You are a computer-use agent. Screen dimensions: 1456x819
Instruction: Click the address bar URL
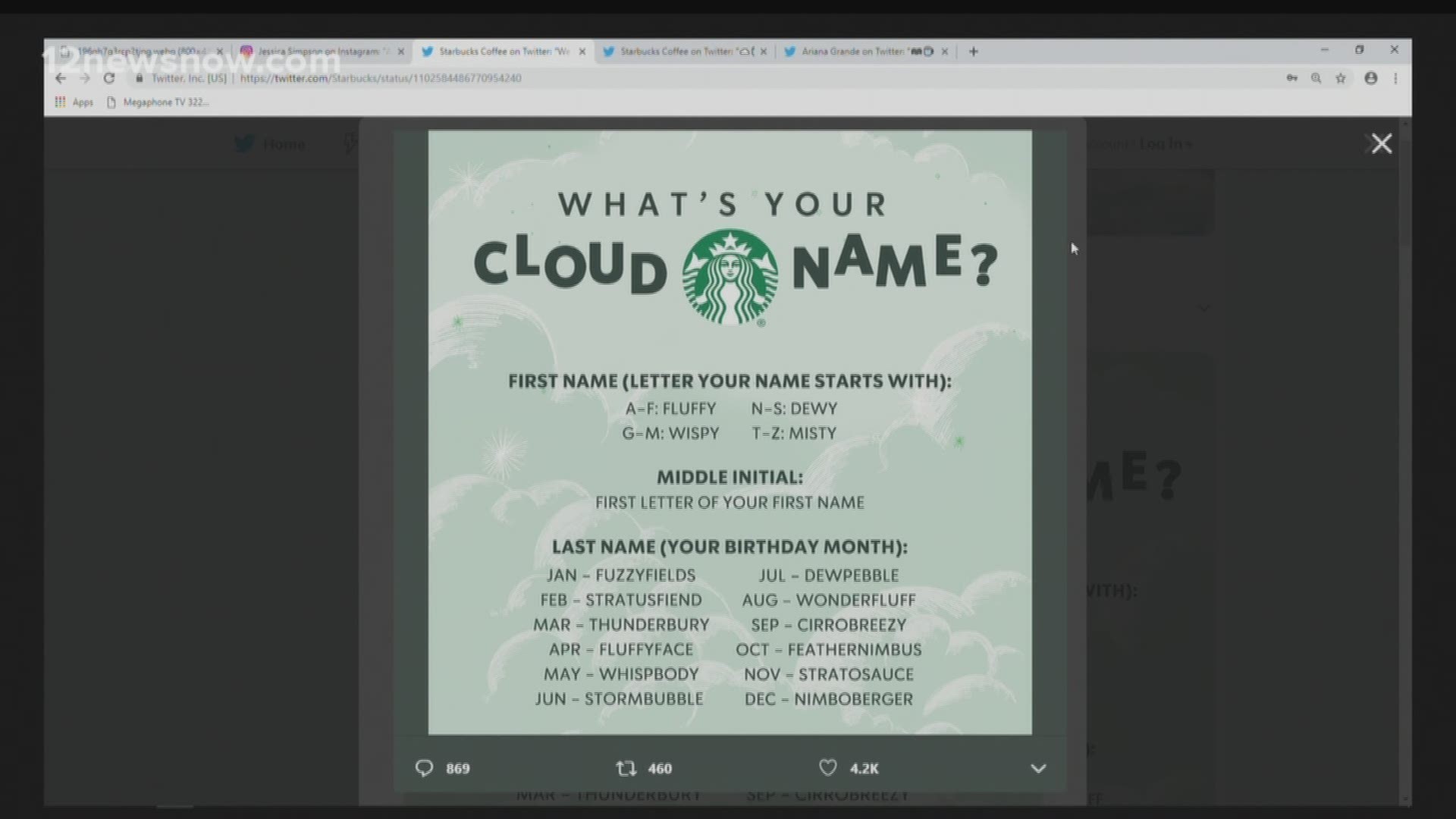(x=381, y=78)
